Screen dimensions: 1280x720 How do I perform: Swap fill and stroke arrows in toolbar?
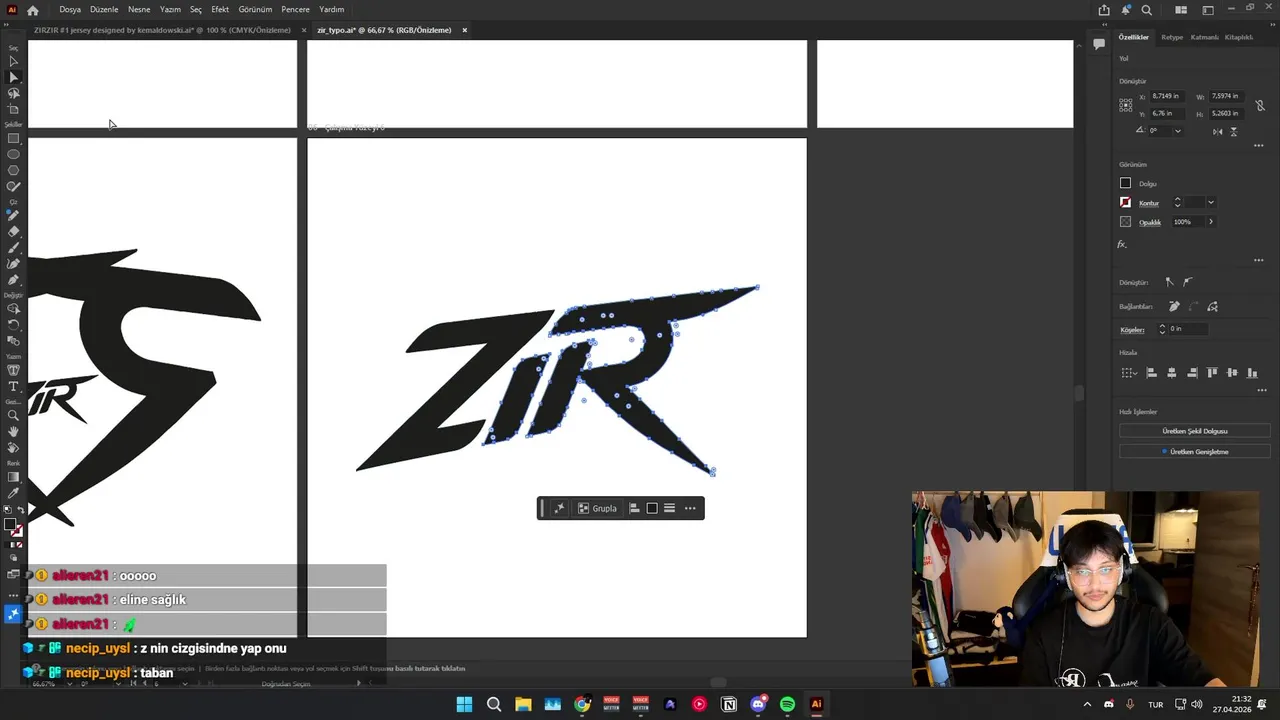coord(21,510)
